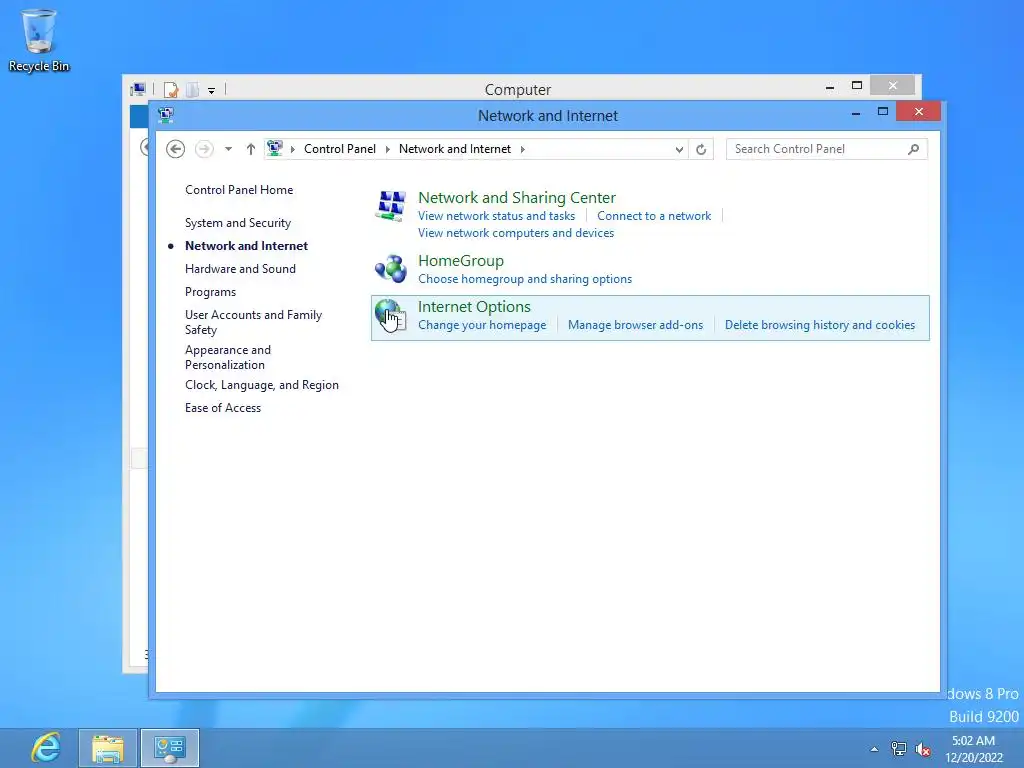Click Delete browsing history and cookies
This screenshot has width=1024, height=768.
coord(820,325)
